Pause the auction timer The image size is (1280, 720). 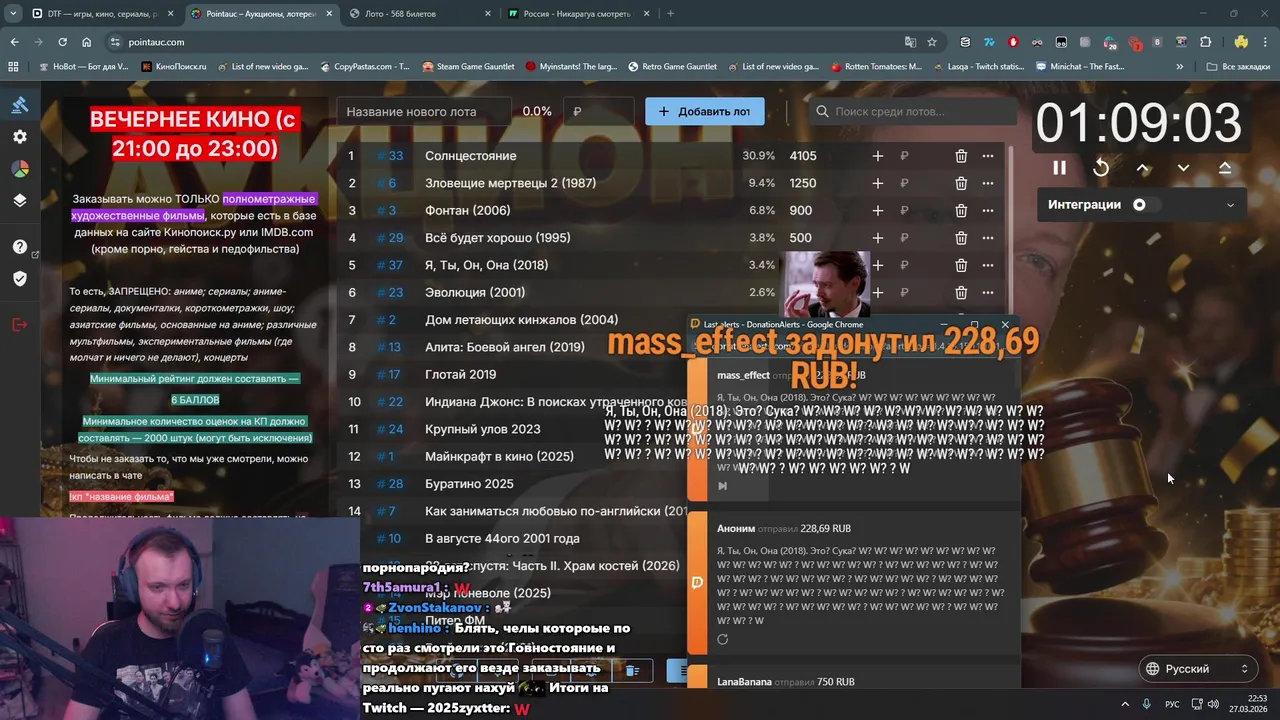coord(1059,168)
